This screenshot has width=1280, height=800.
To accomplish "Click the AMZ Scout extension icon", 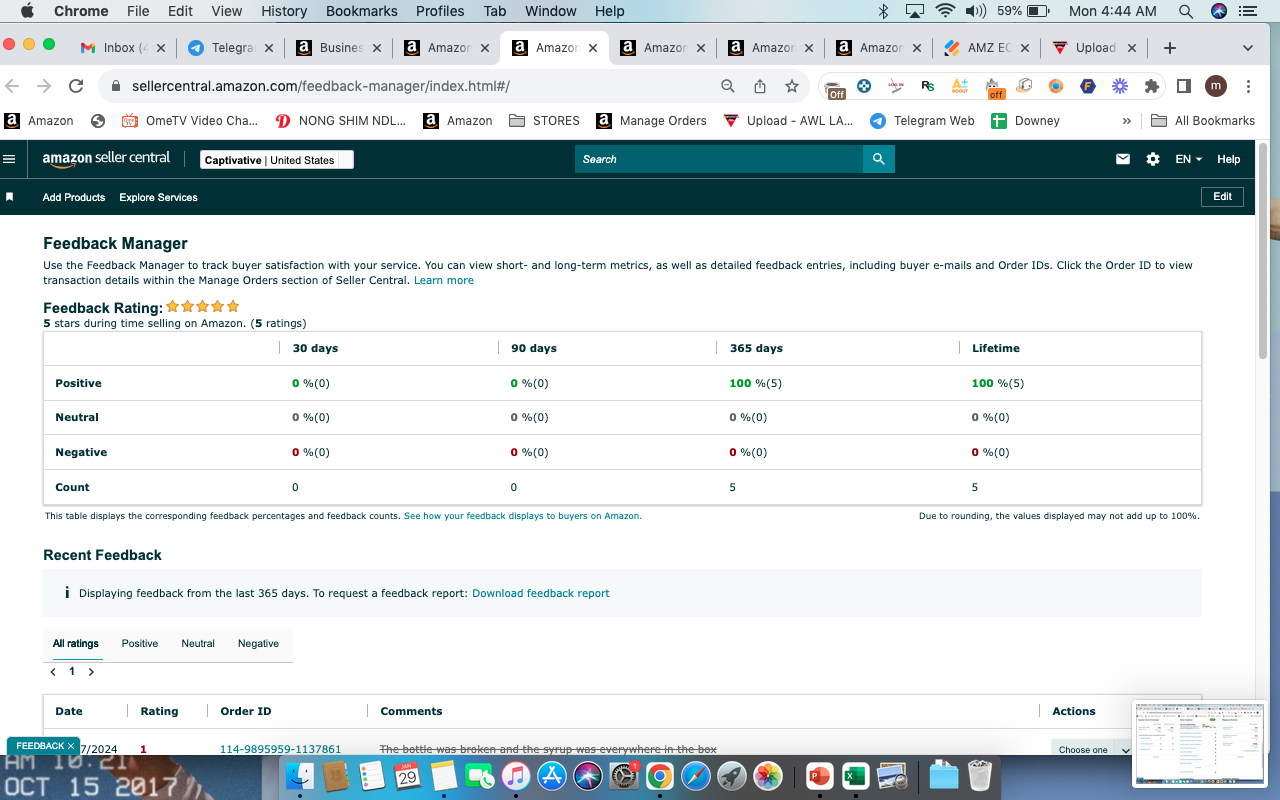I will [960, 86].
